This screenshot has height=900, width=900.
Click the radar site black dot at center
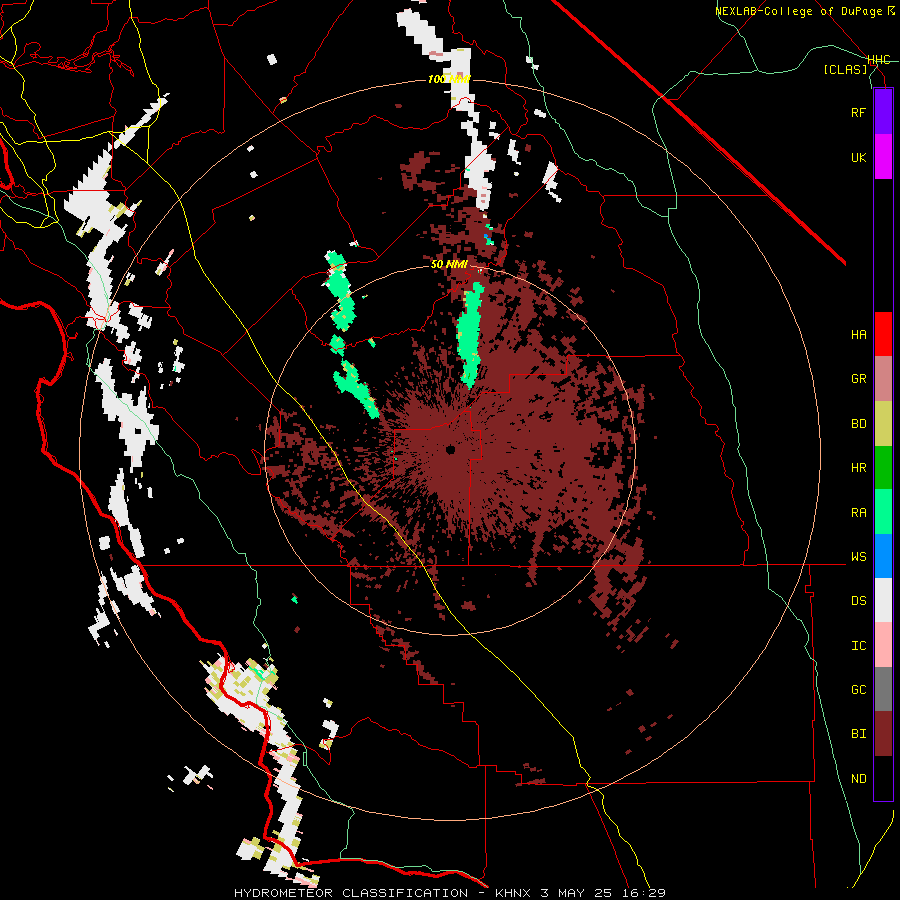[451, 450]
